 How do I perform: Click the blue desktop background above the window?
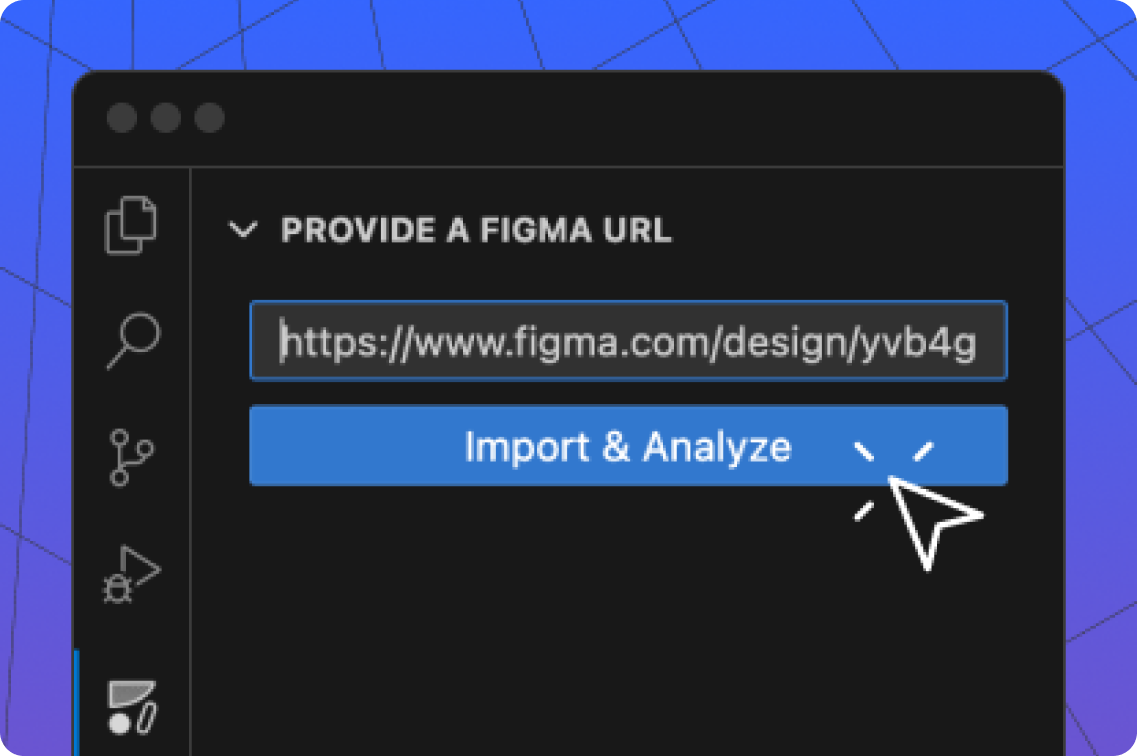click(568, 35)
